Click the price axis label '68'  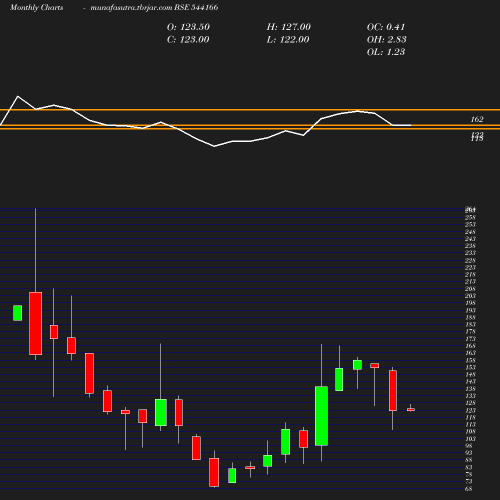(469, 489)
